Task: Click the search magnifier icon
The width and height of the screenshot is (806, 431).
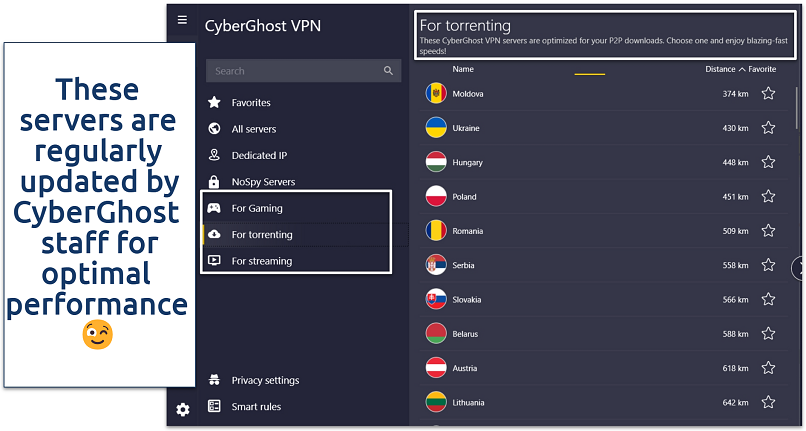Action: point(388,71)
